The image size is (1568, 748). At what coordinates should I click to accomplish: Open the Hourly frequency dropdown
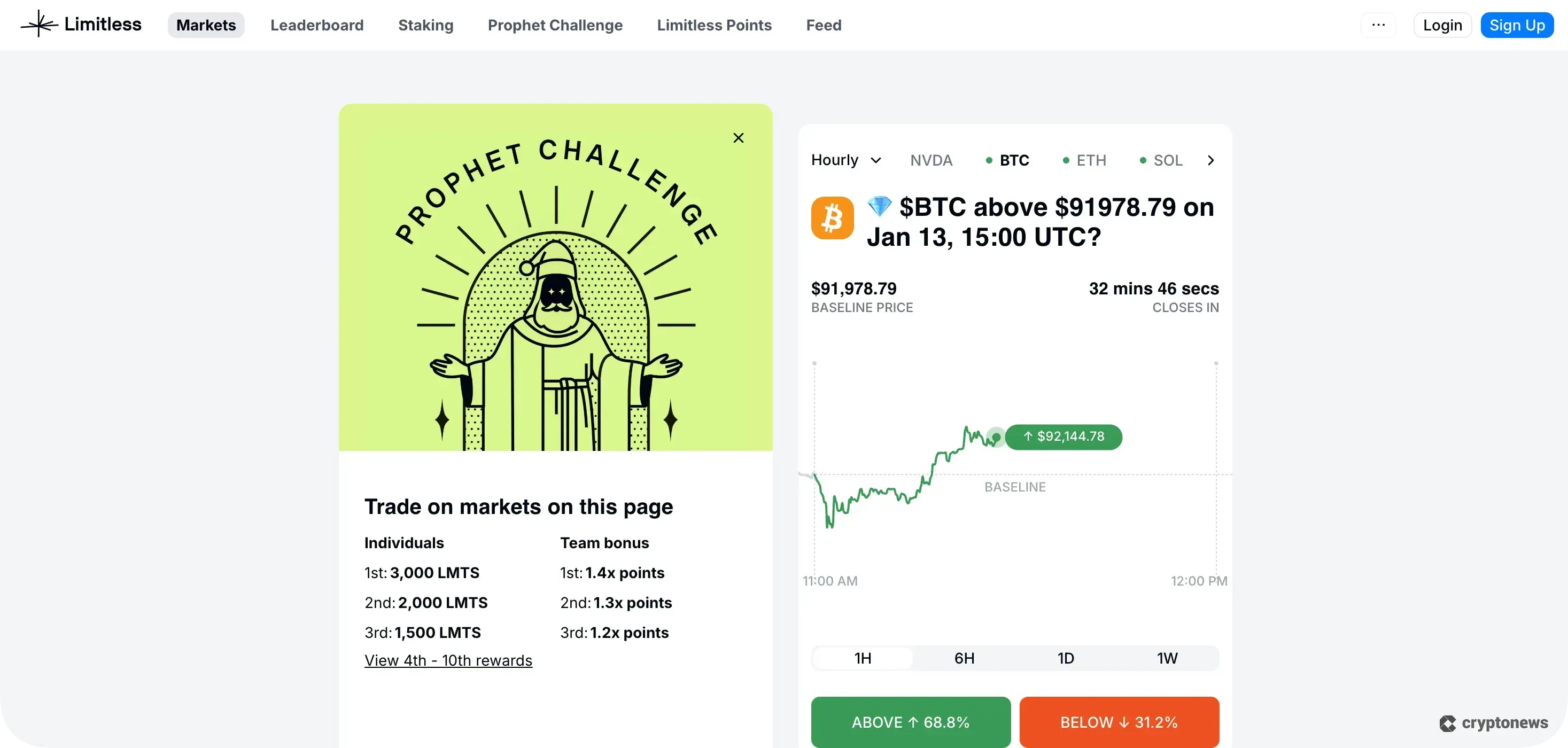point(846,160)
